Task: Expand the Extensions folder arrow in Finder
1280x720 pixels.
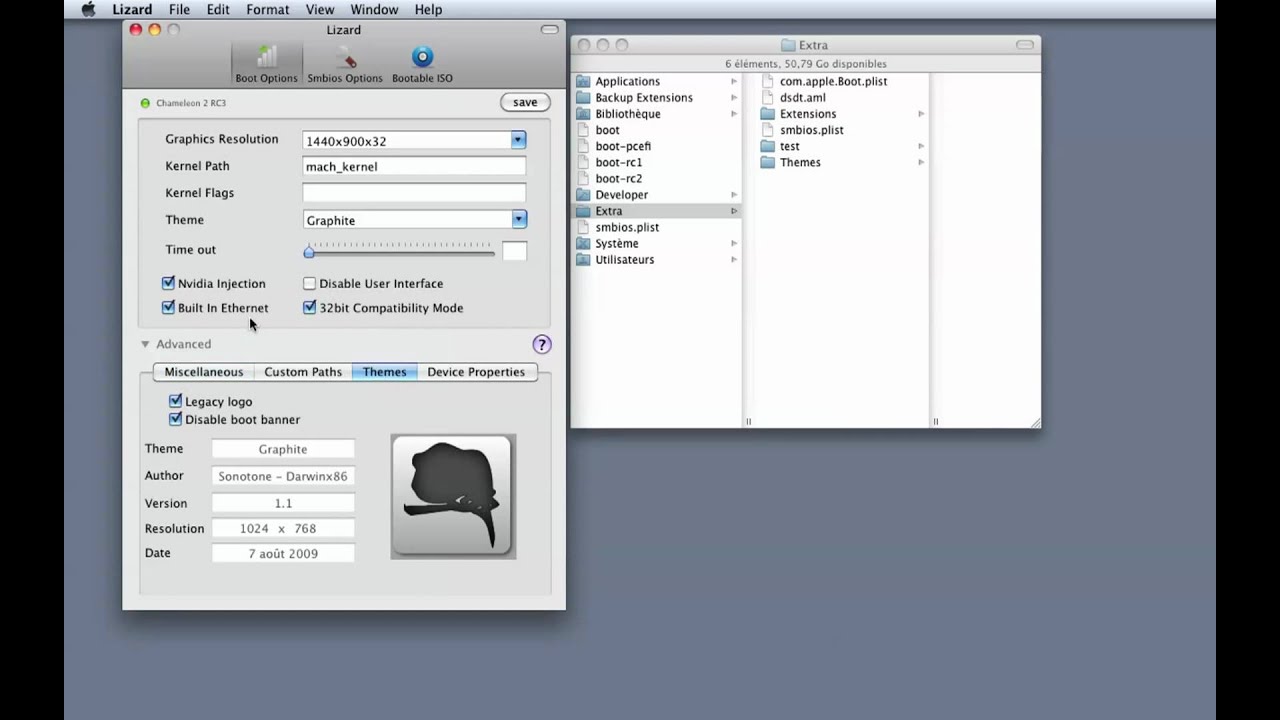Action: tap(921, 114)
